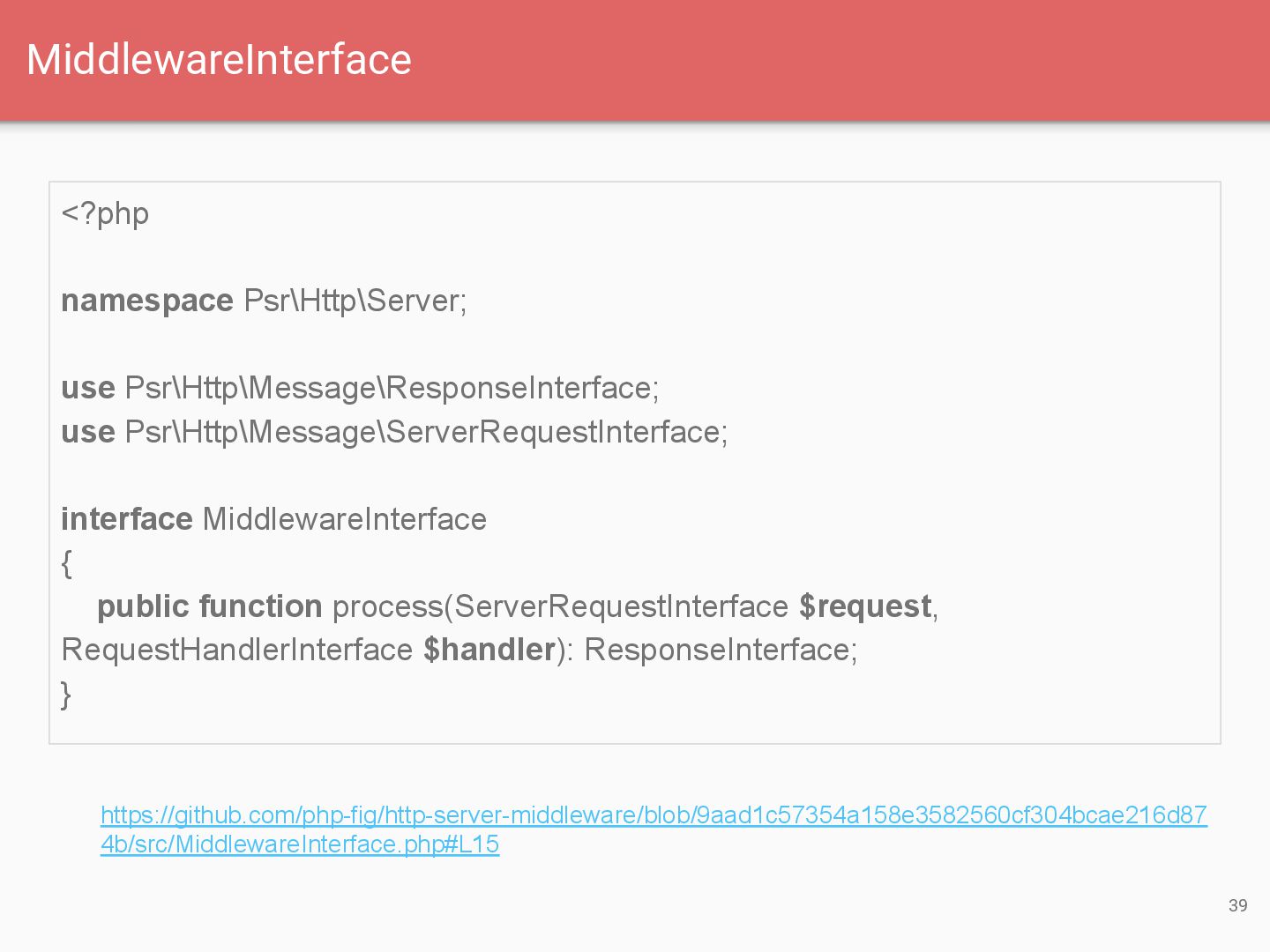This screenshot has width=1270, height=952.
Task: Open the GitHub MiddlewareInterface.php source link
Action: click(x=653, y=815)
